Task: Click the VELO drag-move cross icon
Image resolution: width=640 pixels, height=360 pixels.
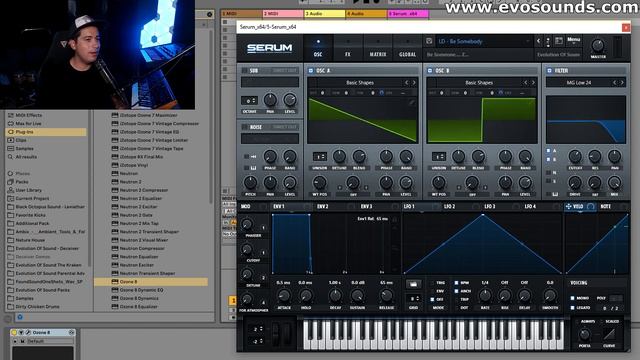Action: pyautogui.click(x=568, y=207)
